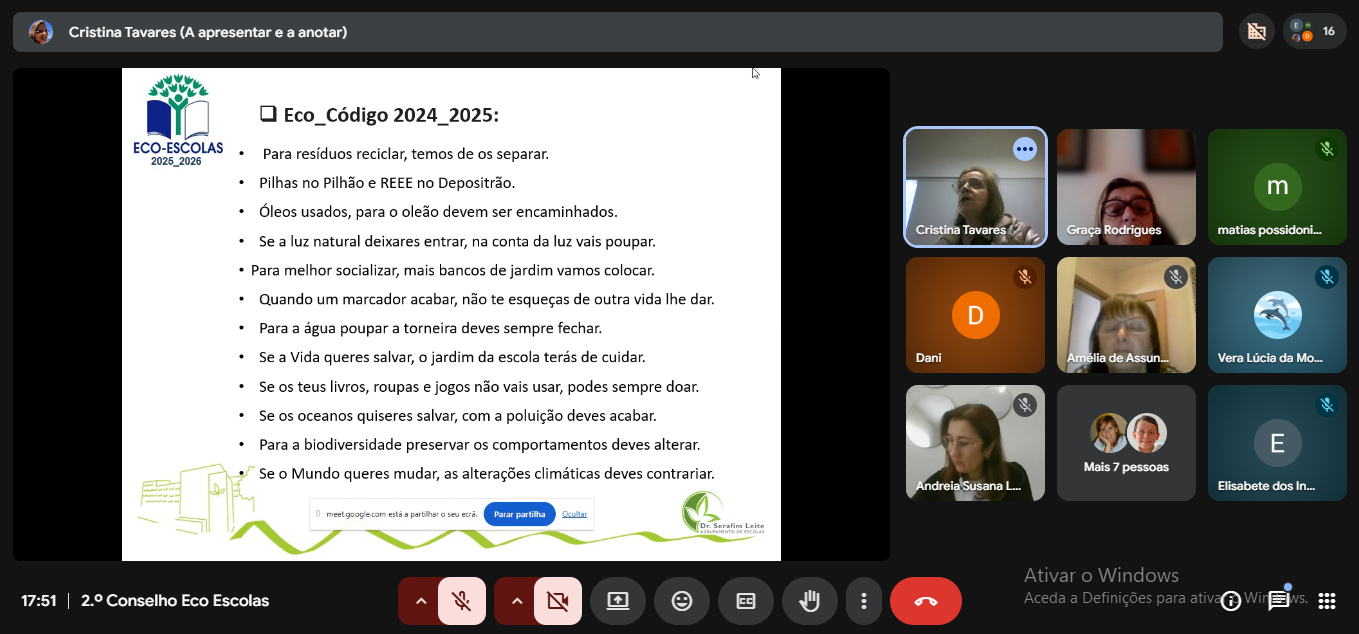Open activities grid icon

pos(1327,601)
